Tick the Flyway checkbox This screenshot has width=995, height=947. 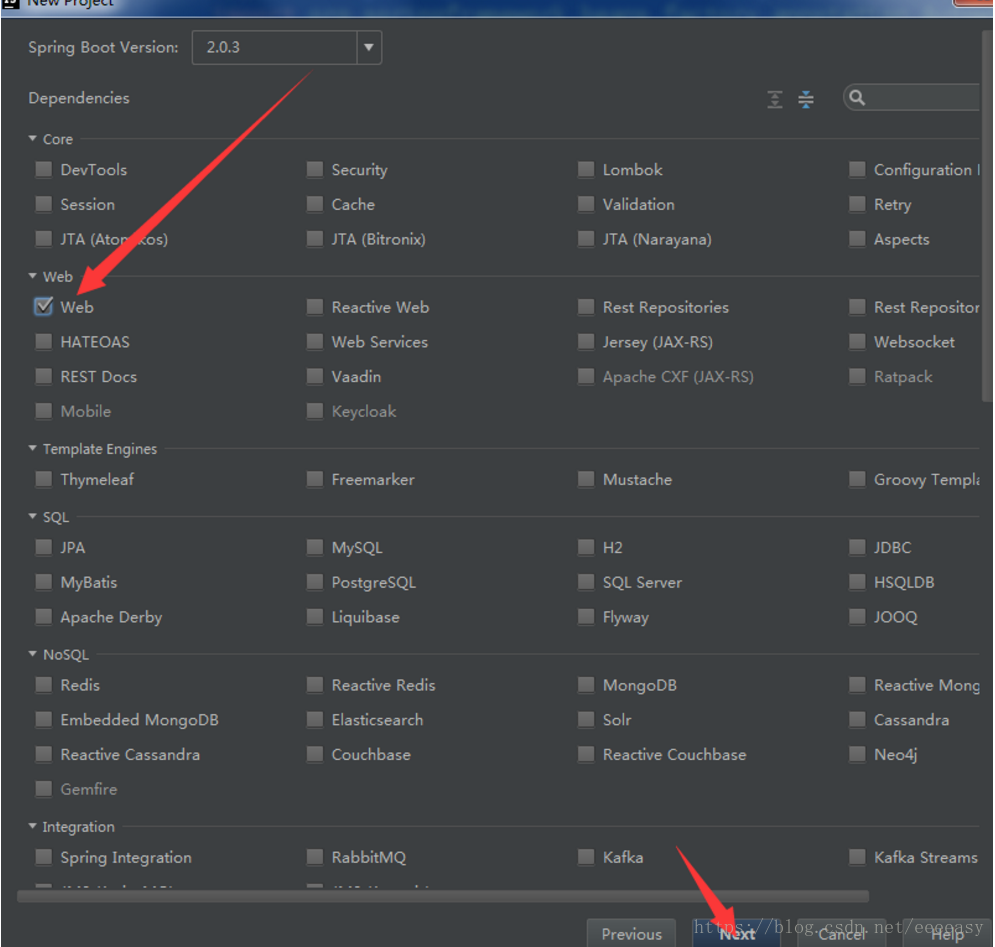click(586, 616)
